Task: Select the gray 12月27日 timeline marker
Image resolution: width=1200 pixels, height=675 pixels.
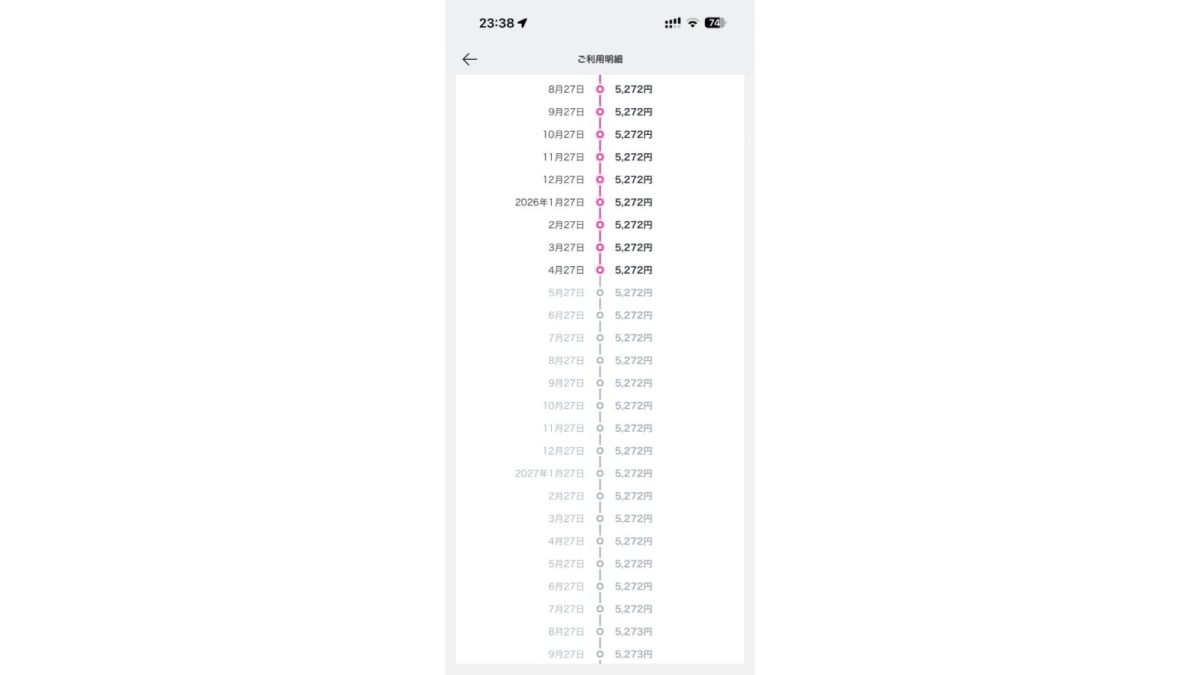Action: (600, 451)
